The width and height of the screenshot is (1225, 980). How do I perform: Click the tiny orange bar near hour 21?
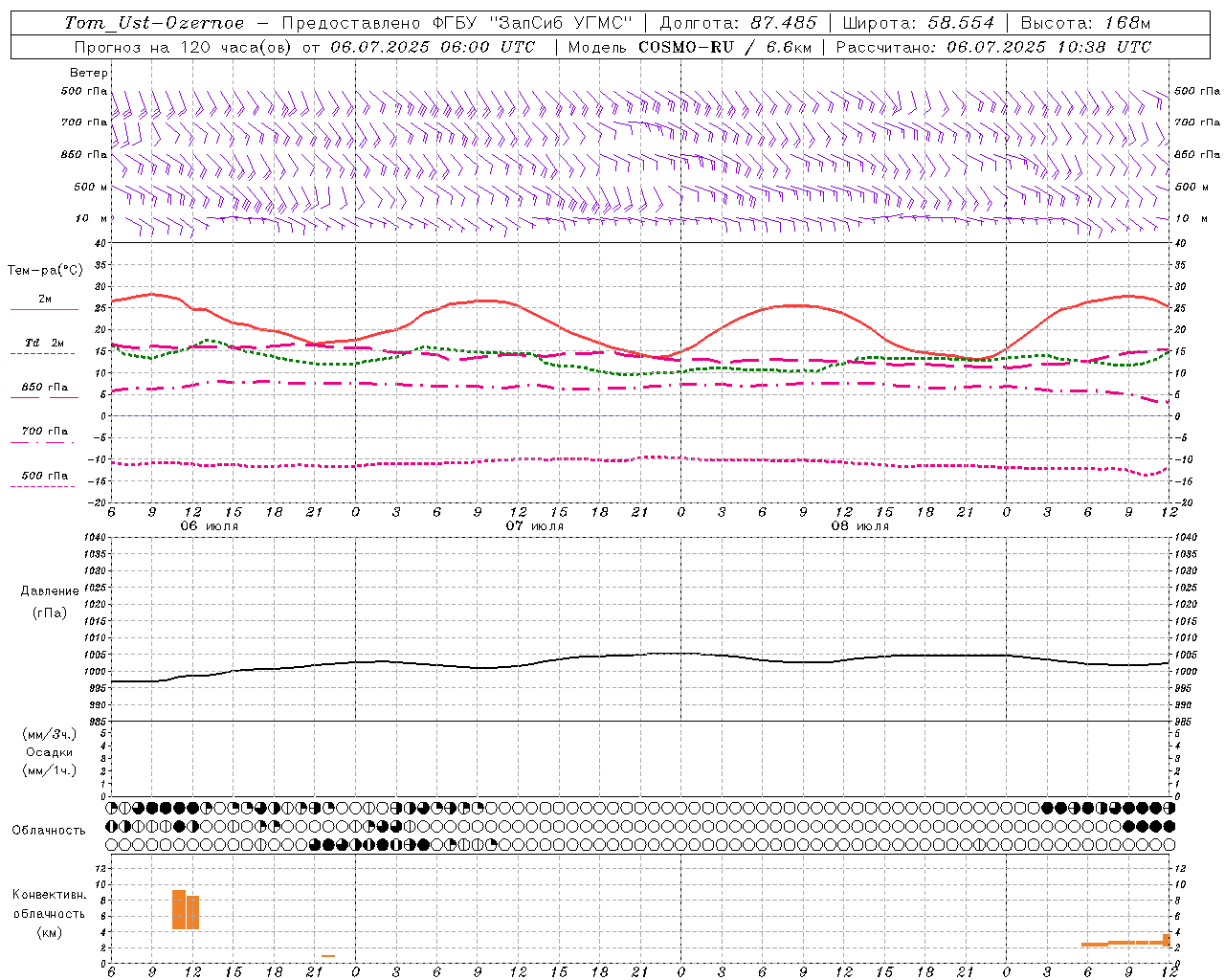coord(328,955)
